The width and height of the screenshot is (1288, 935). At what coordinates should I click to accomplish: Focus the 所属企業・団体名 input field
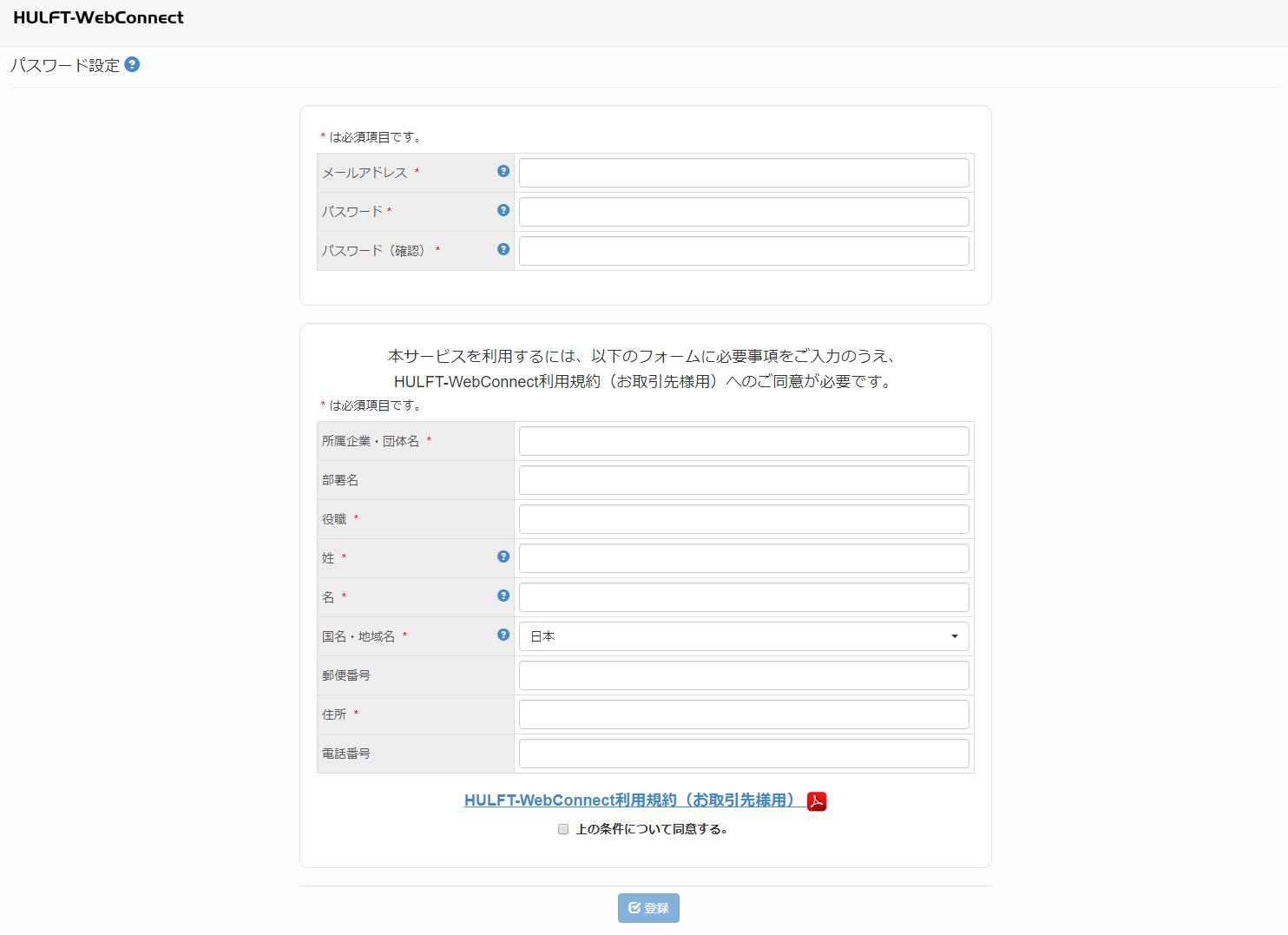[x=742, y=440]
